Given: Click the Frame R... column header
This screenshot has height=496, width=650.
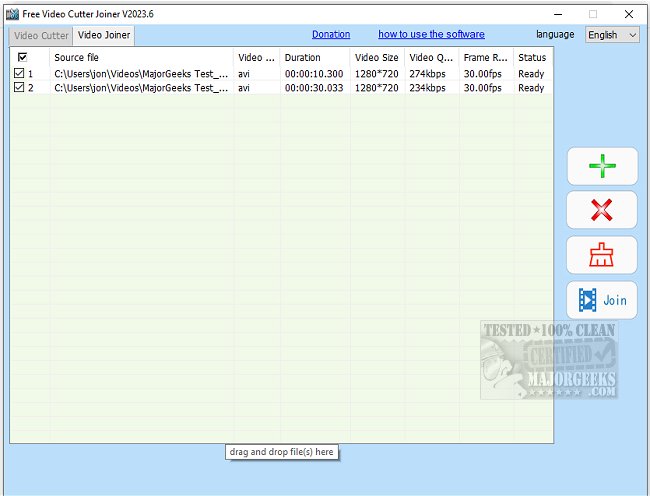Looking at the screenshot, I should 486,57.
